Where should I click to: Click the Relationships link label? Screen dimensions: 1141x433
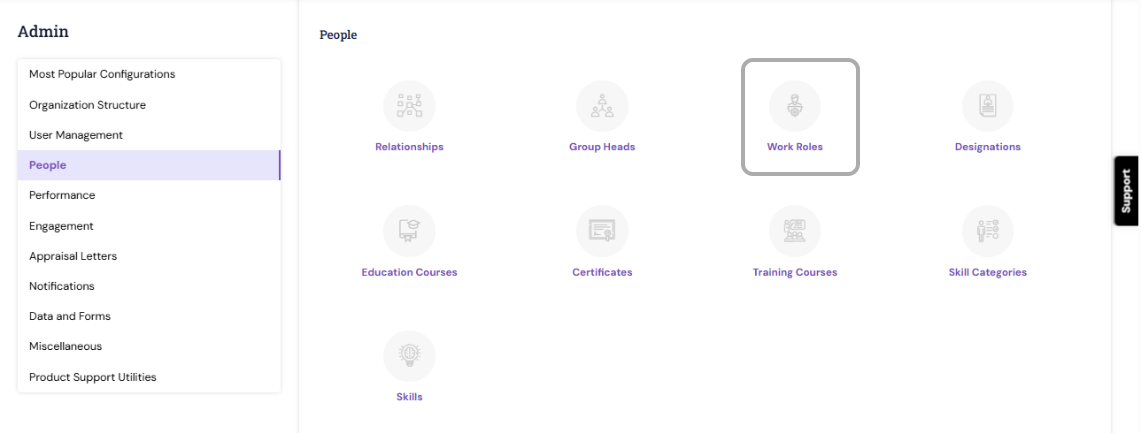(x=409, y=147)
